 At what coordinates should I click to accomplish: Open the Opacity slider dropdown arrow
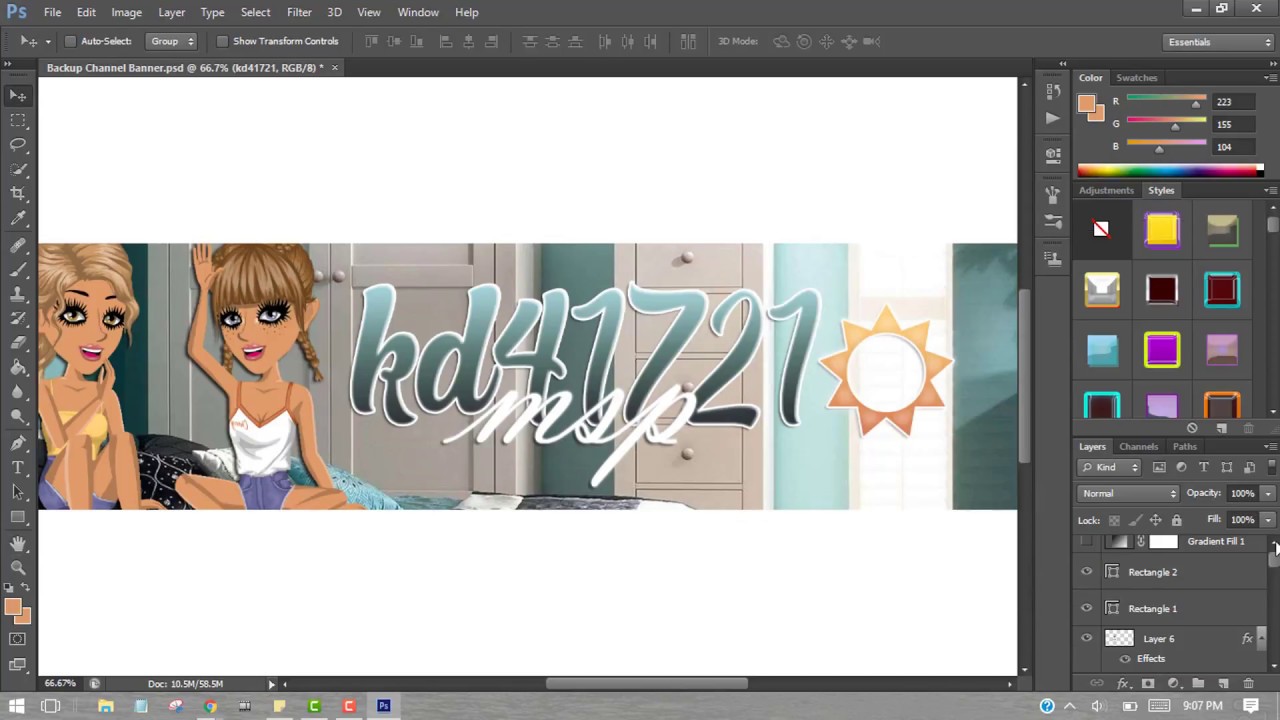[1268, 493]
